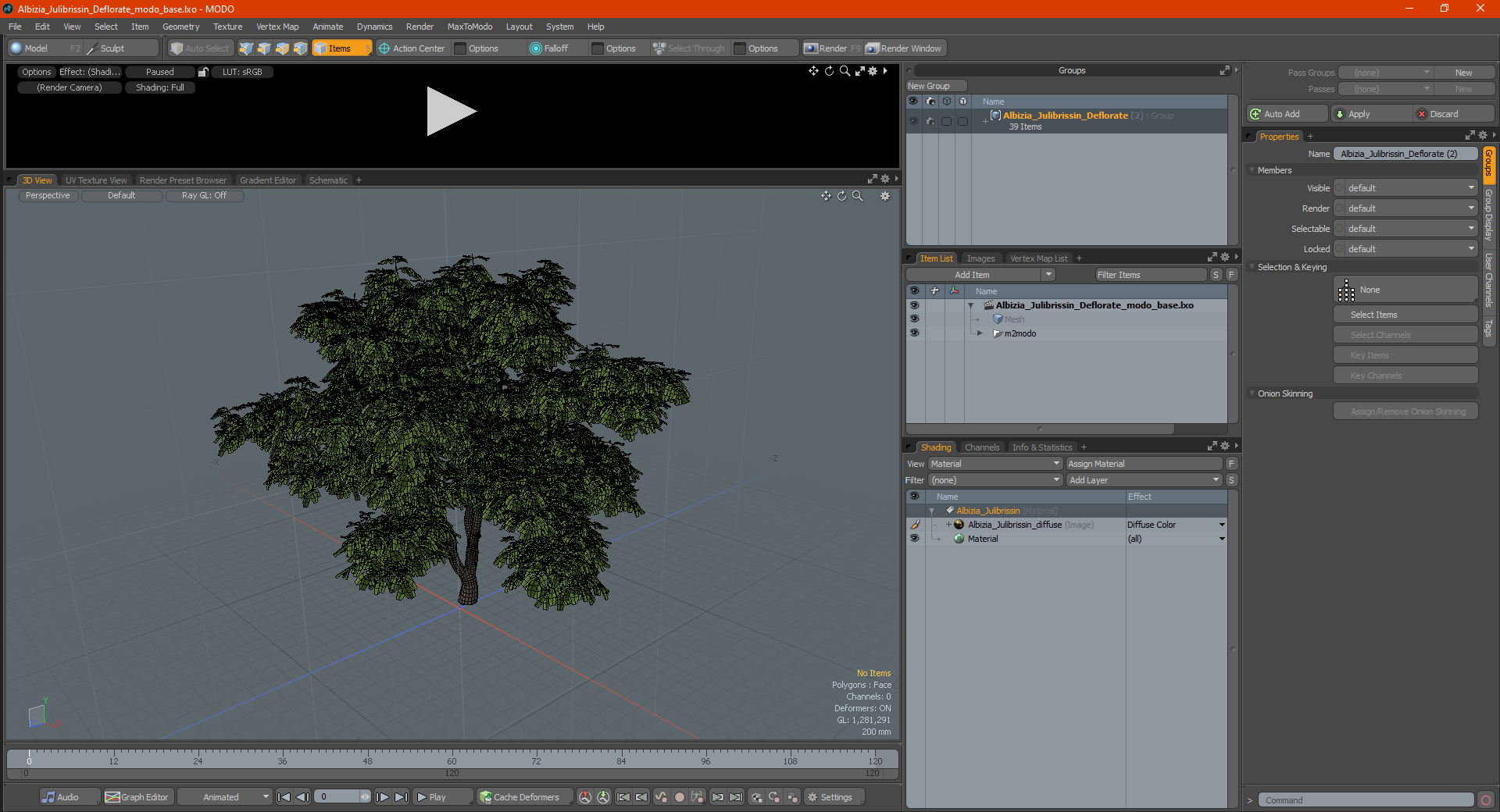Click Discard button
Screen dimensions: 1500x812
[x=1454, y=114]
